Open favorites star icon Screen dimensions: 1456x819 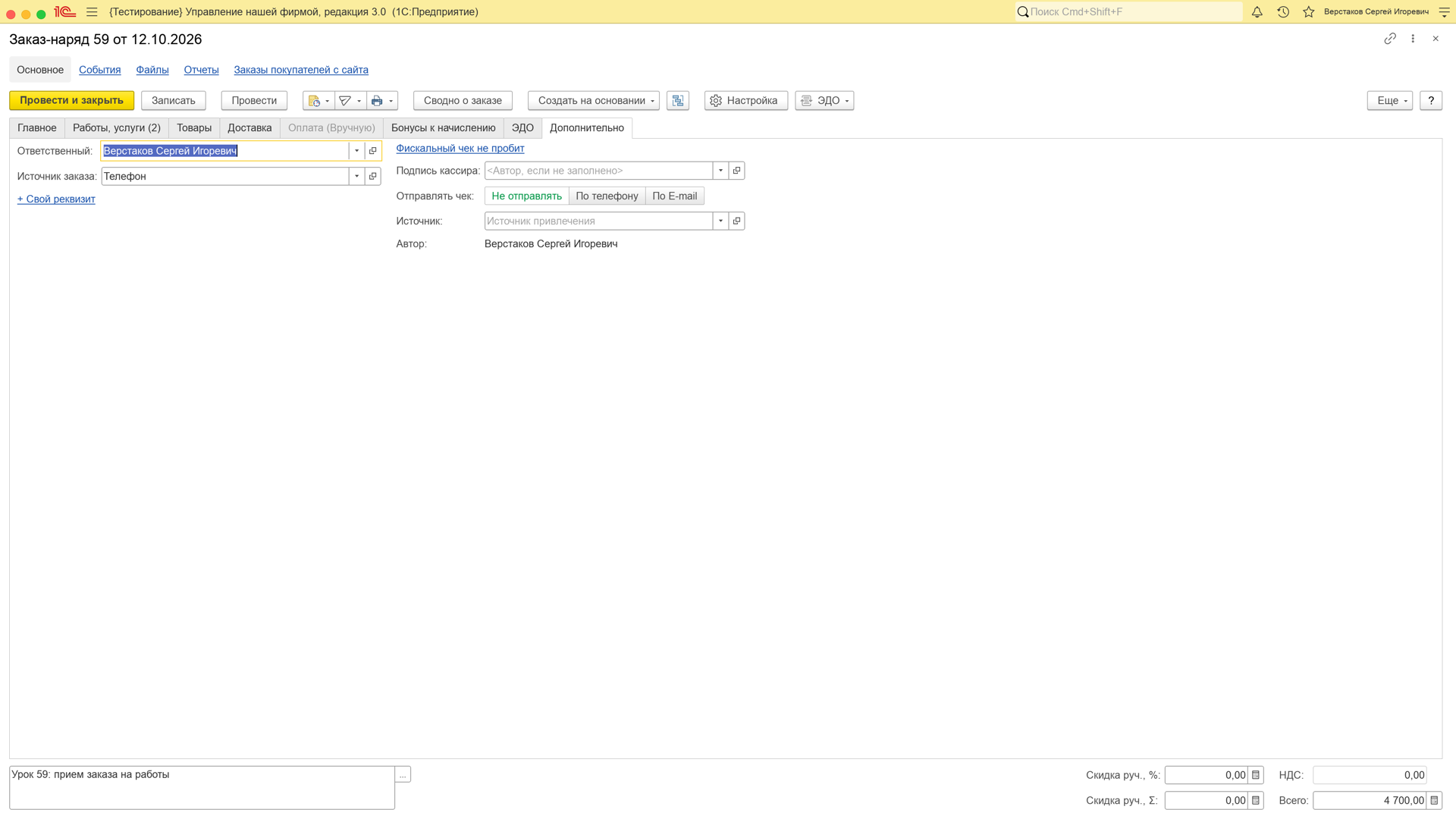[x=1309, y=12]
